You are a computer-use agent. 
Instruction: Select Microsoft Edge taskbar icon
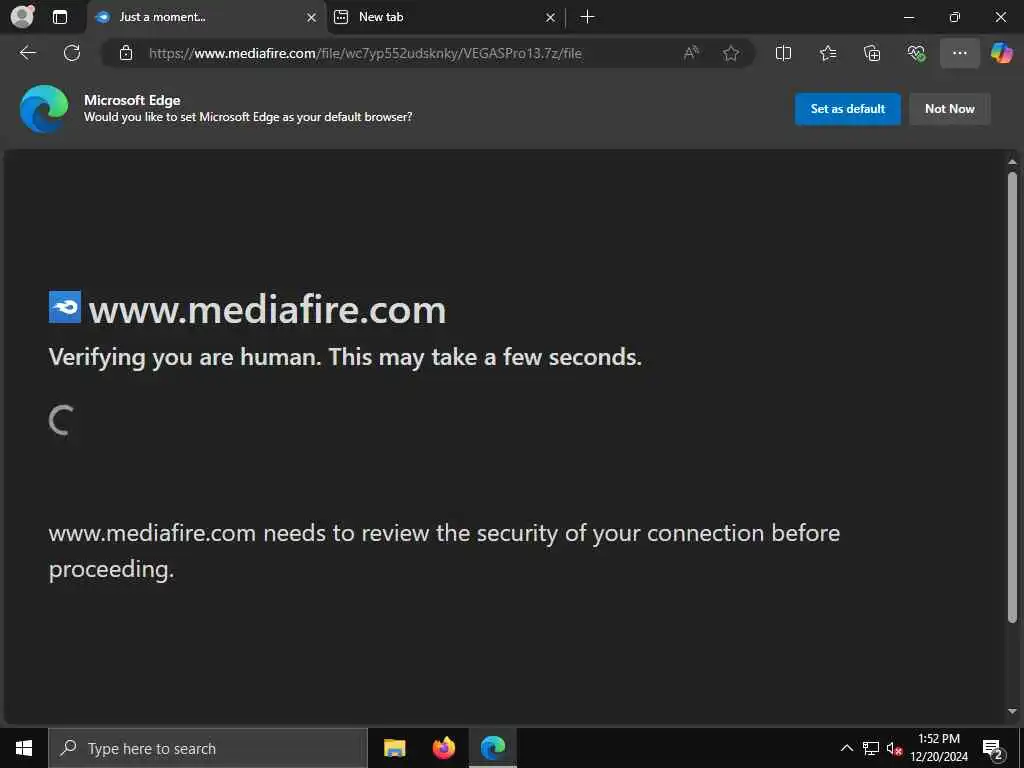[493, 748]
